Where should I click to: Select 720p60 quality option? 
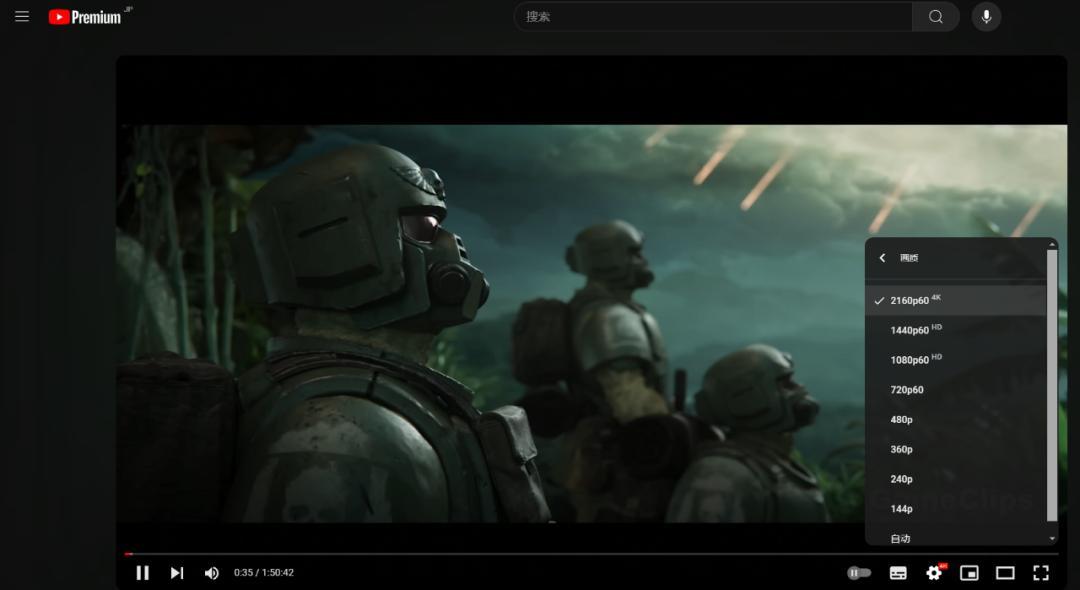[x=956, y=390]
